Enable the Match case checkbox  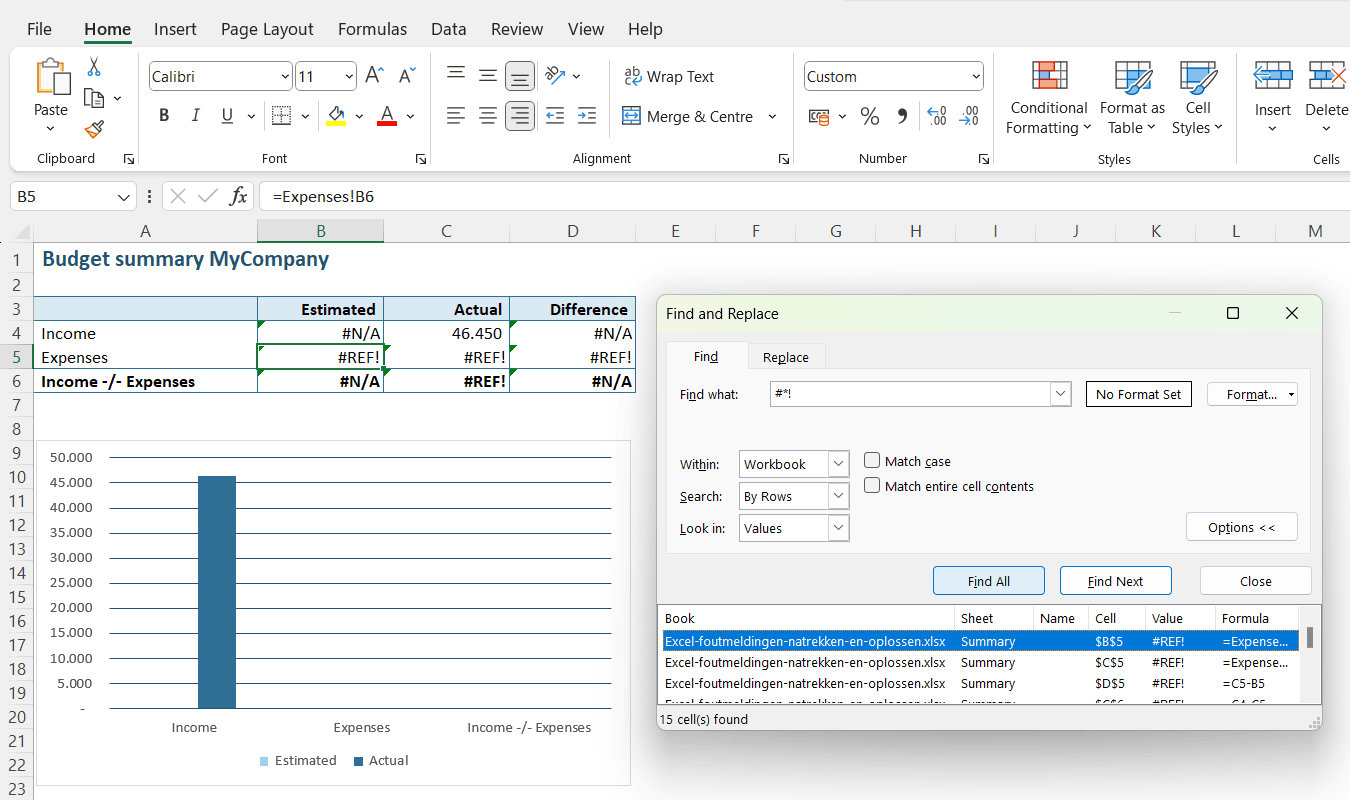point(871,460)
